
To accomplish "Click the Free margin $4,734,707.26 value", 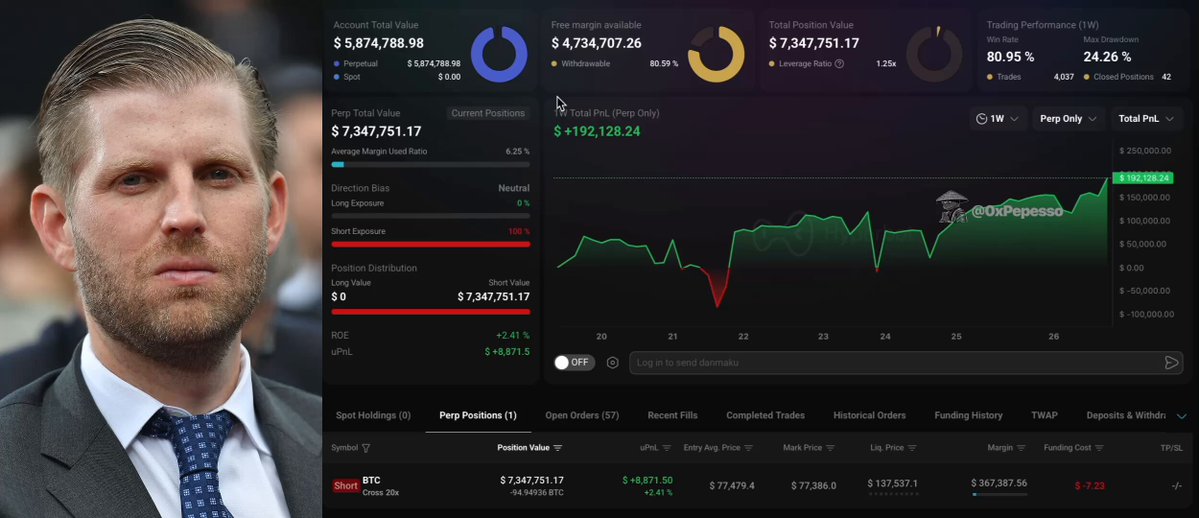I will (x=596, y=44).
